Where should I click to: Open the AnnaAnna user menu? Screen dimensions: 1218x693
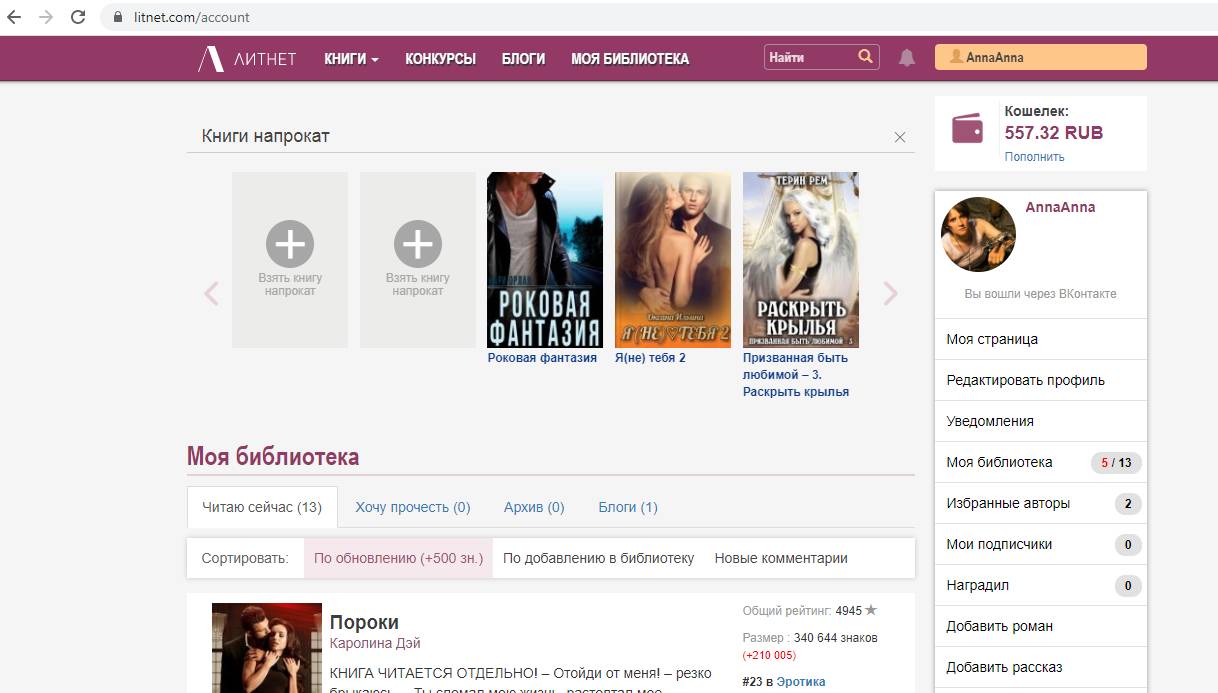(1040, 58)
